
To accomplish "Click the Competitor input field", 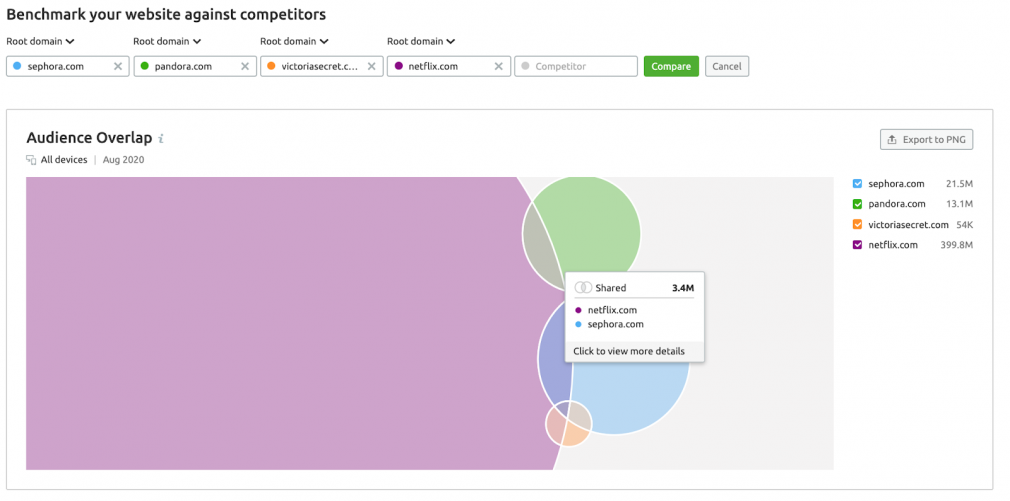I will coord(576,66).
